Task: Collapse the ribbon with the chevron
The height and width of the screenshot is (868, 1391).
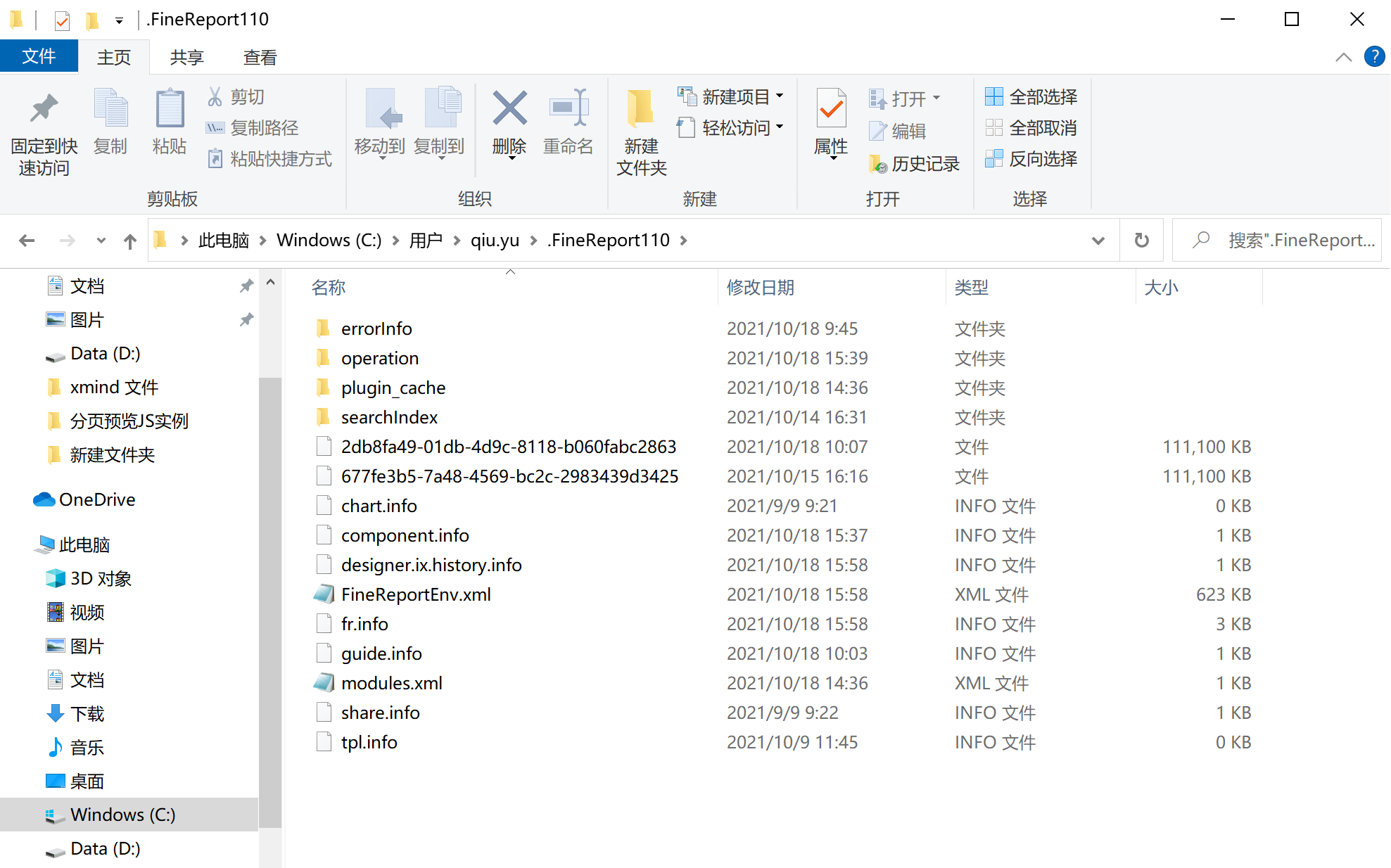Action: click(x=1343, y=57)
